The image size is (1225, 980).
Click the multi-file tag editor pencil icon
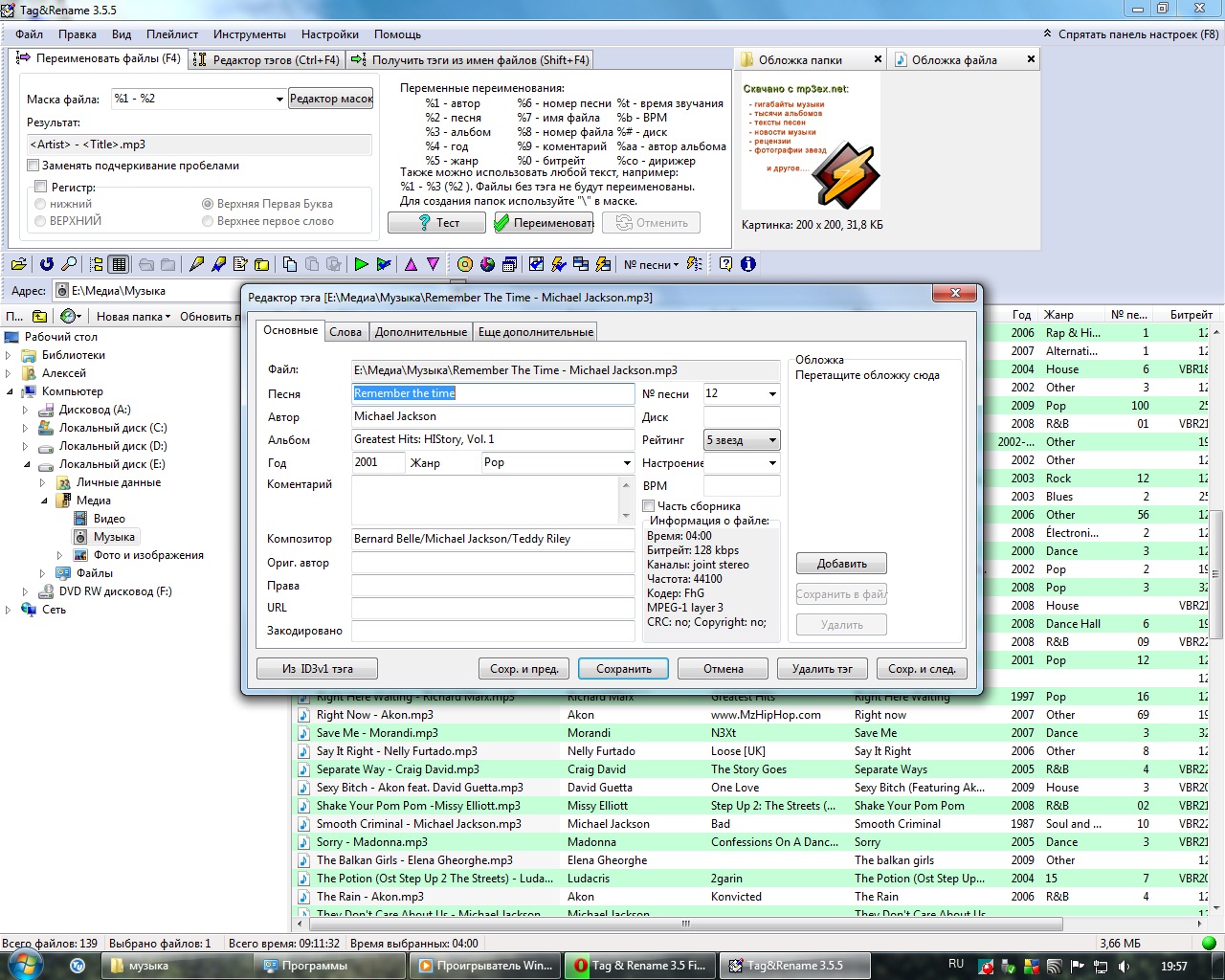pyautogui.click(x=218, y=264)
